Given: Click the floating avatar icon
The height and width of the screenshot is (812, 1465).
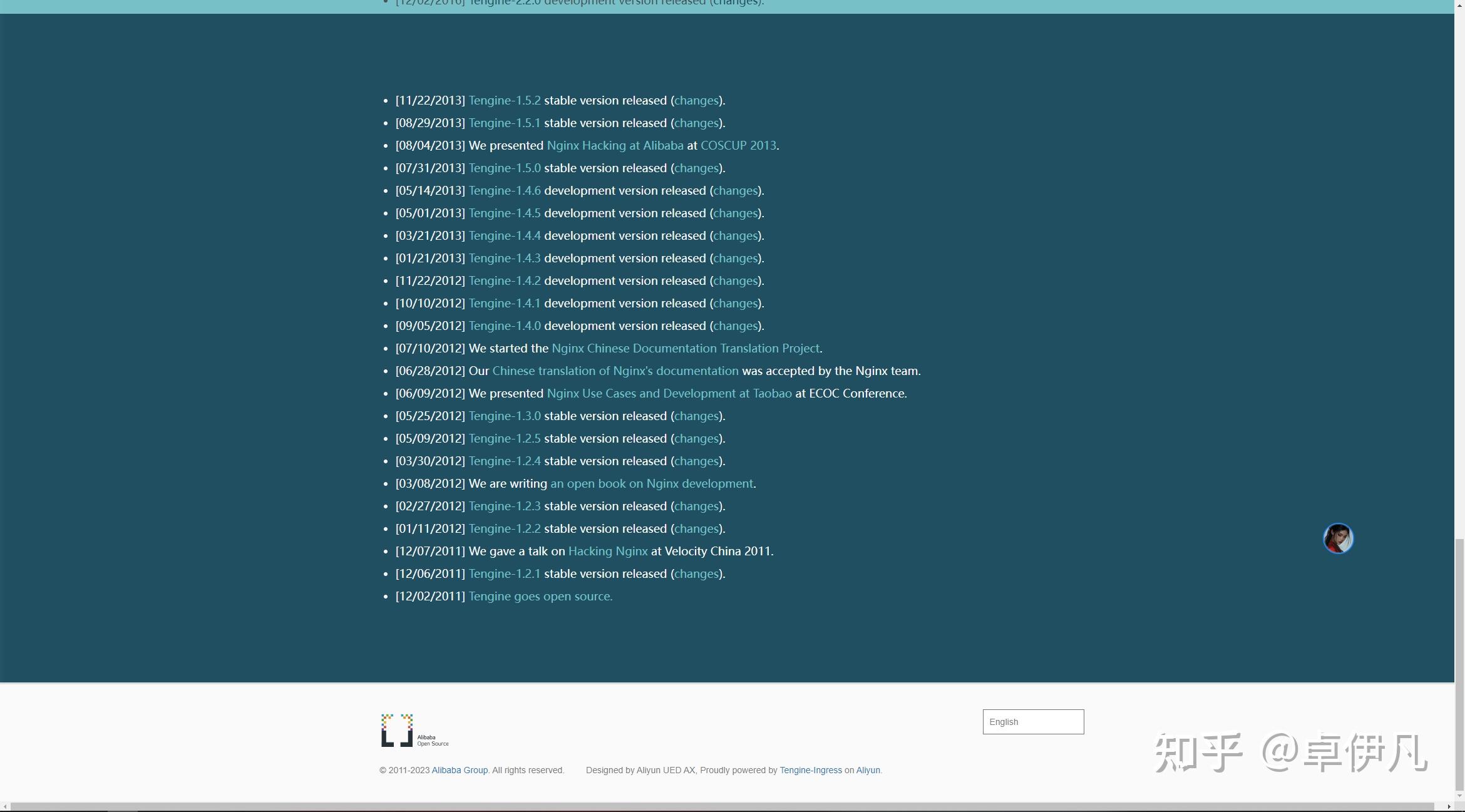Looking at the screenshot, I should coord(1338,538).
